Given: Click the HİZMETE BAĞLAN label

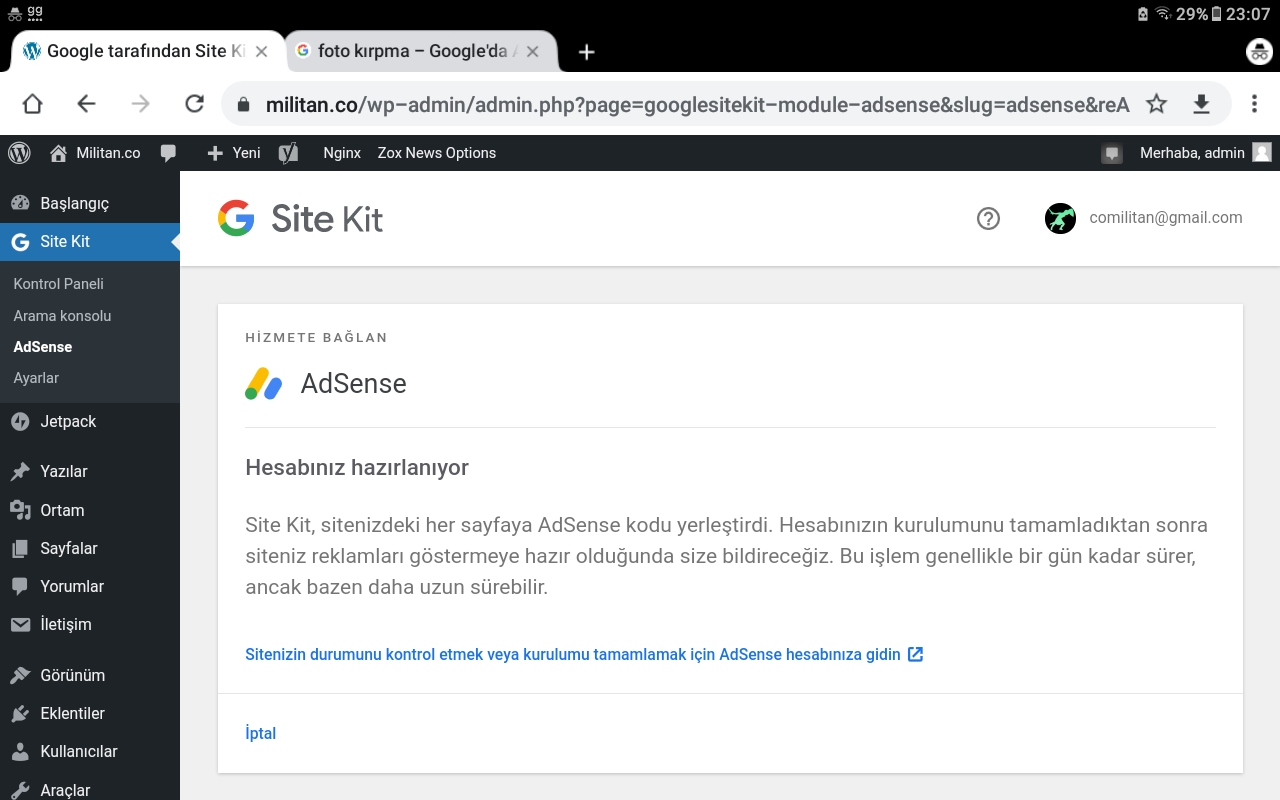Looking at the screenshot, I should click(316, 338).
